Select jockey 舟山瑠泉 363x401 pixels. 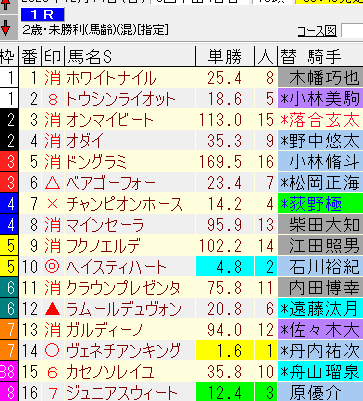321,372
